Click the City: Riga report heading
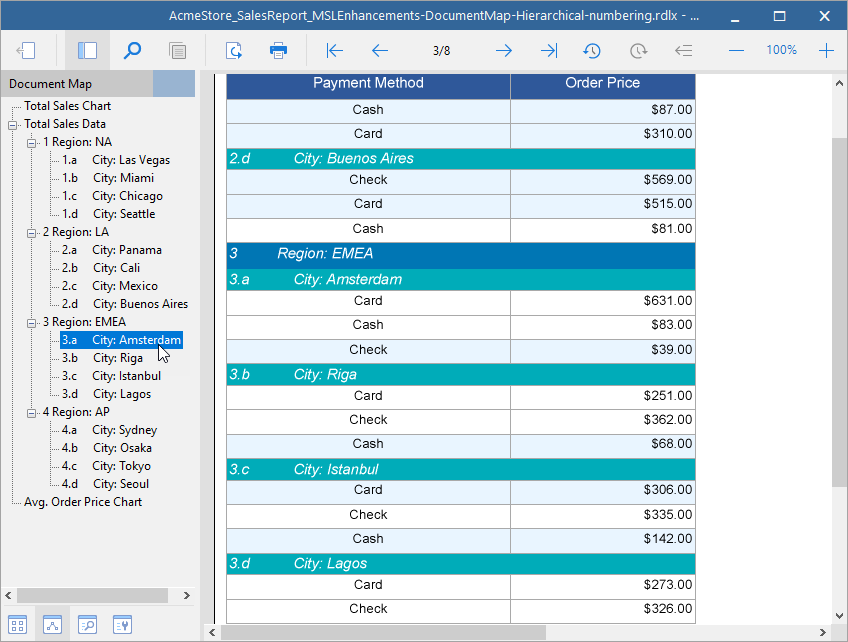 [x=325, y=374]
